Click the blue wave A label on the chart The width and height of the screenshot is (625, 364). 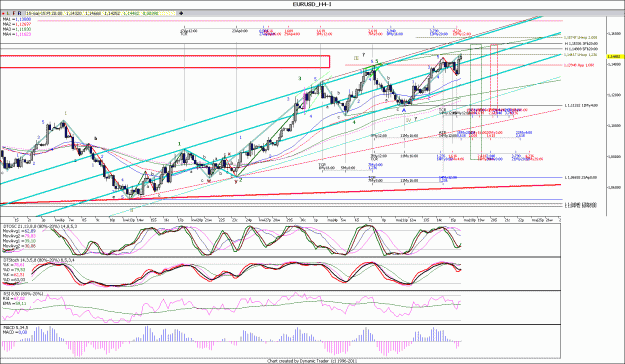click(403, 110)
